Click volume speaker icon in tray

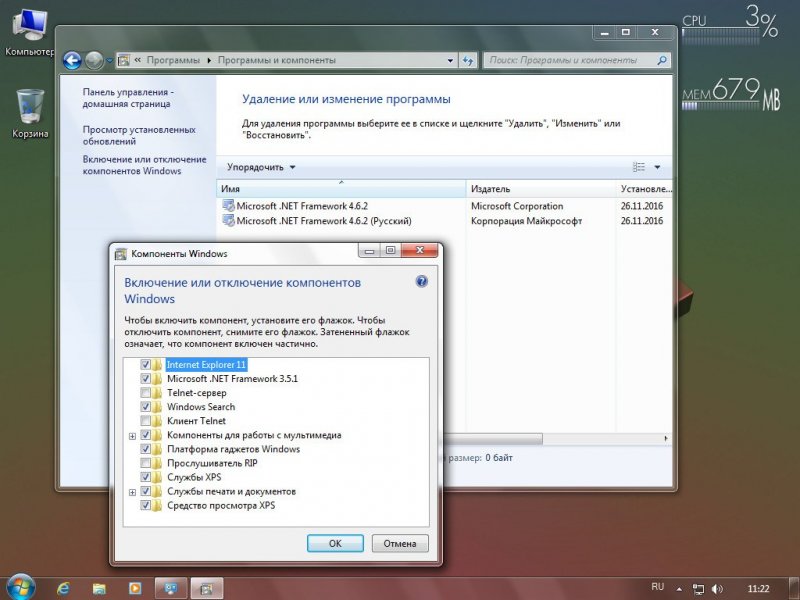click(x=717, y=589)
